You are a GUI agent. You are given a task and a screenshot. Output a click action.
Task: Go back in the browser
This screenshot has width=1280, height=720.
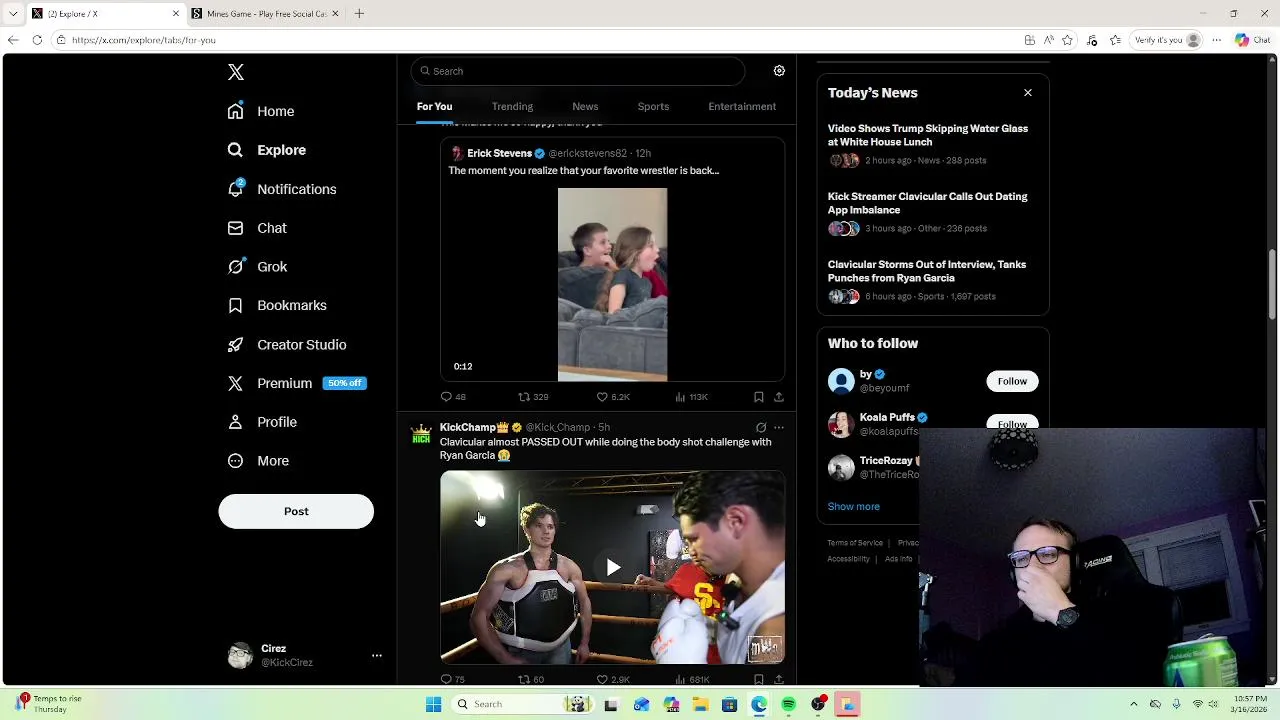click(12, 40)
